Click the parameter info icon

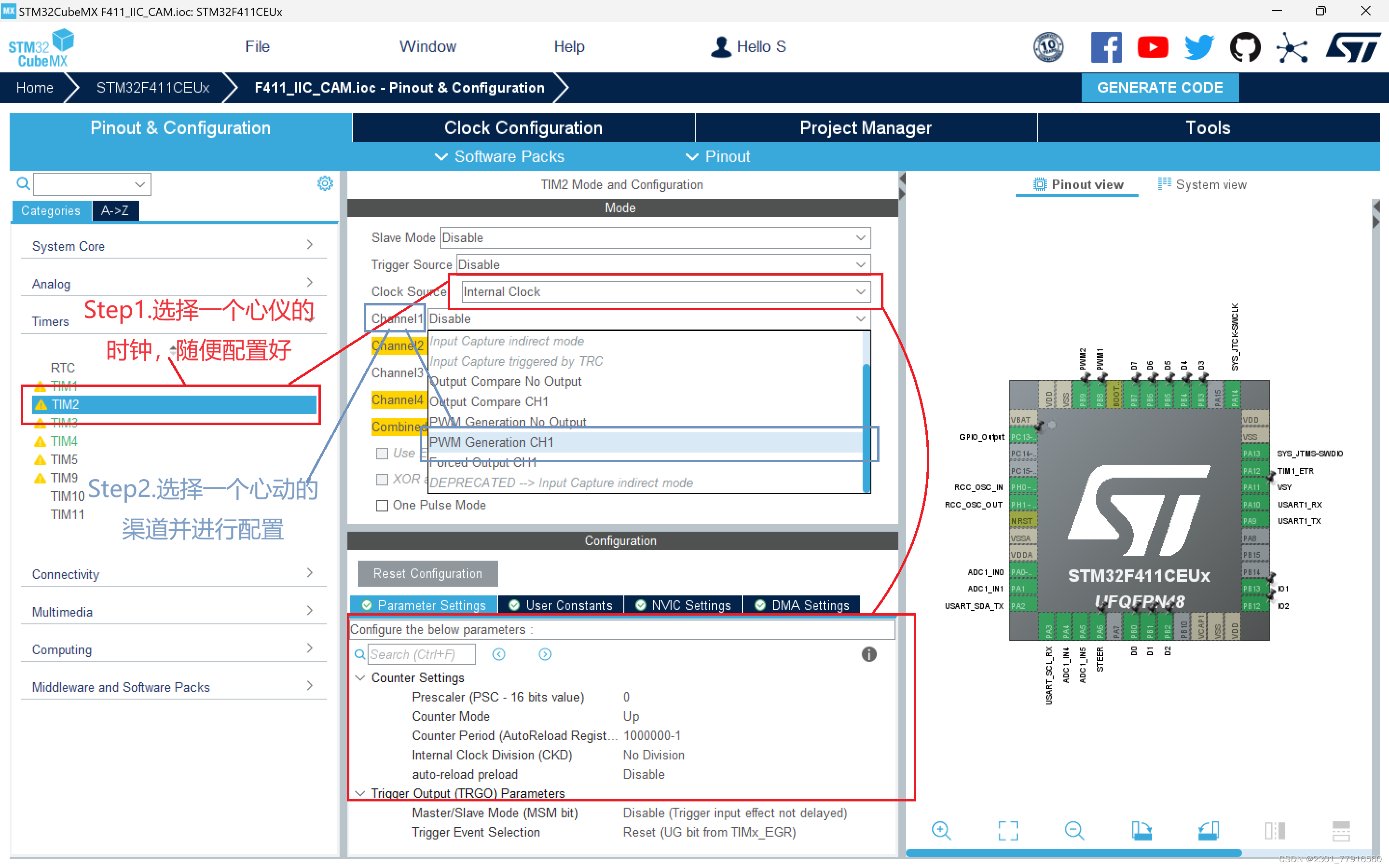pyautogui.click(x=868, y=654)
